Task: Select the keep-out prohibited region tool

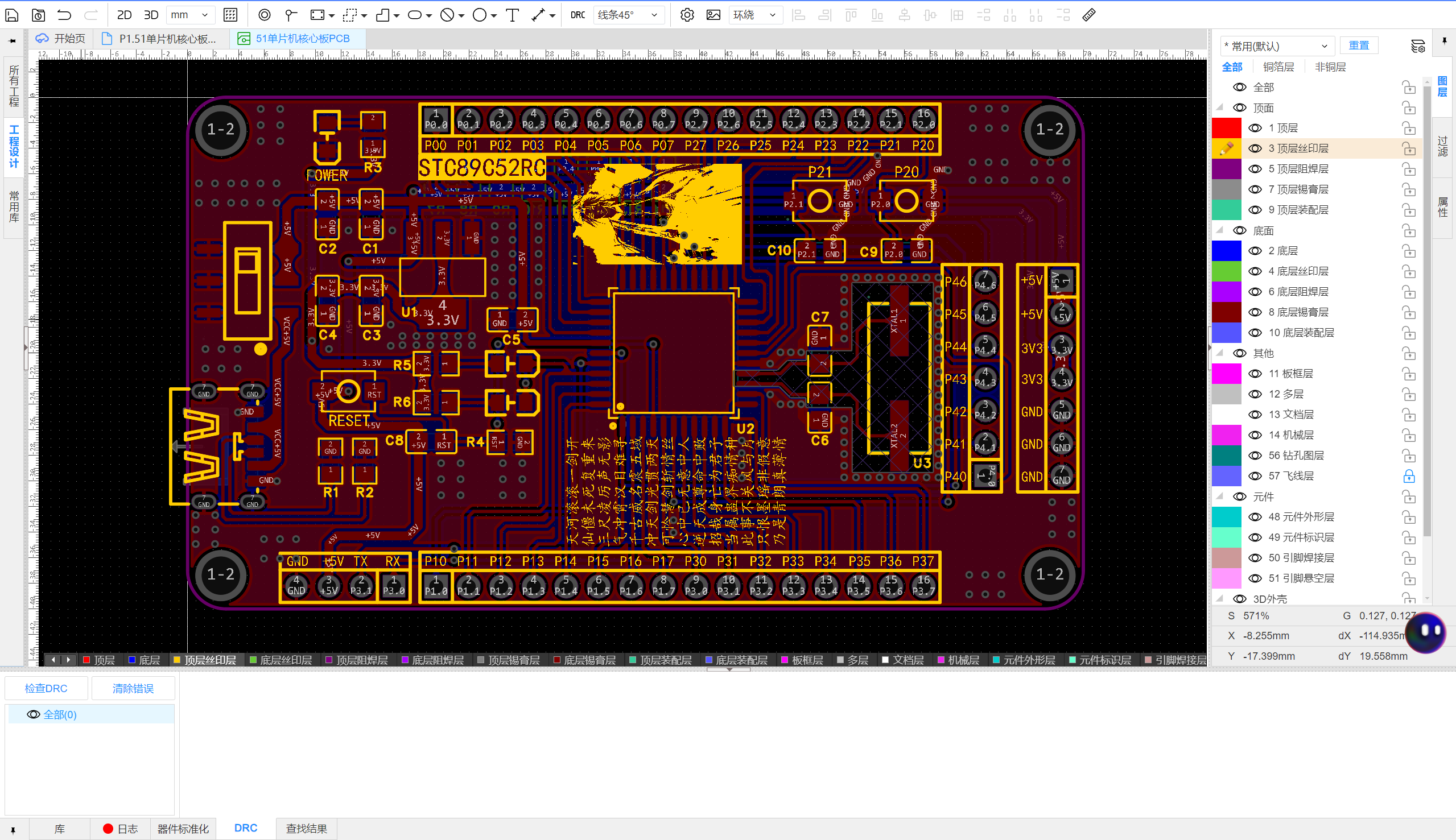Action: click(x=447, y=15)
